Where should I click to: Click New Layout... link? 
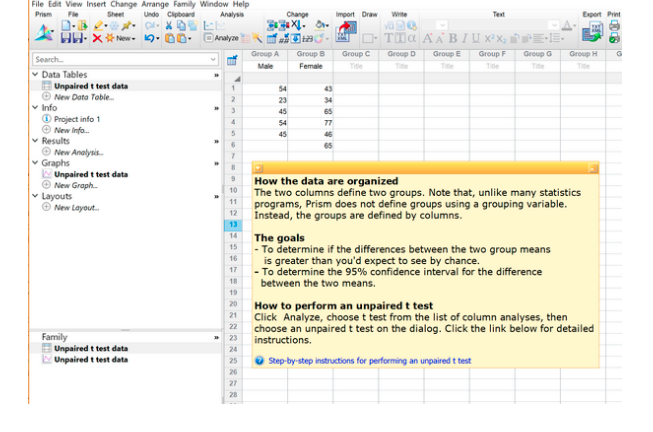[x=77, y=207]
